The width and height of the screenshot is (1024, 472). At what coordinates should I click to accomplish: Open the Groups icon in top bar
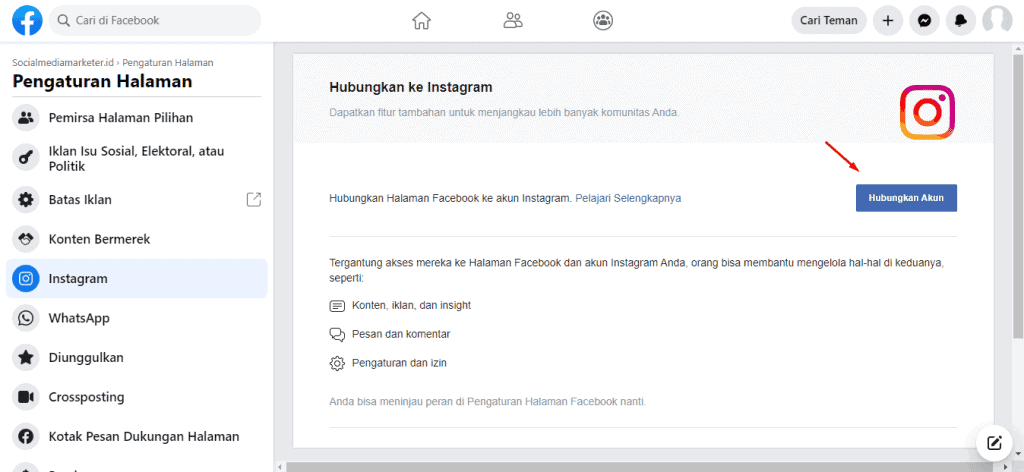[603, 20]
